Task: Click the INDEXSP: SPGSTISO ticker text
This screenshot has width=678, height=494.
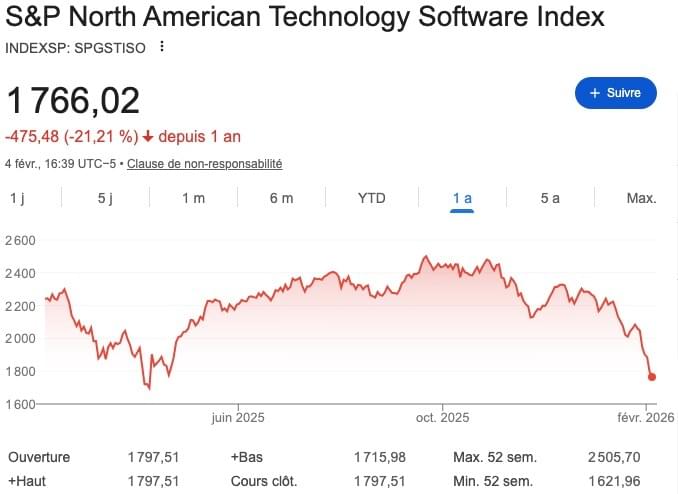Action: 77,47
